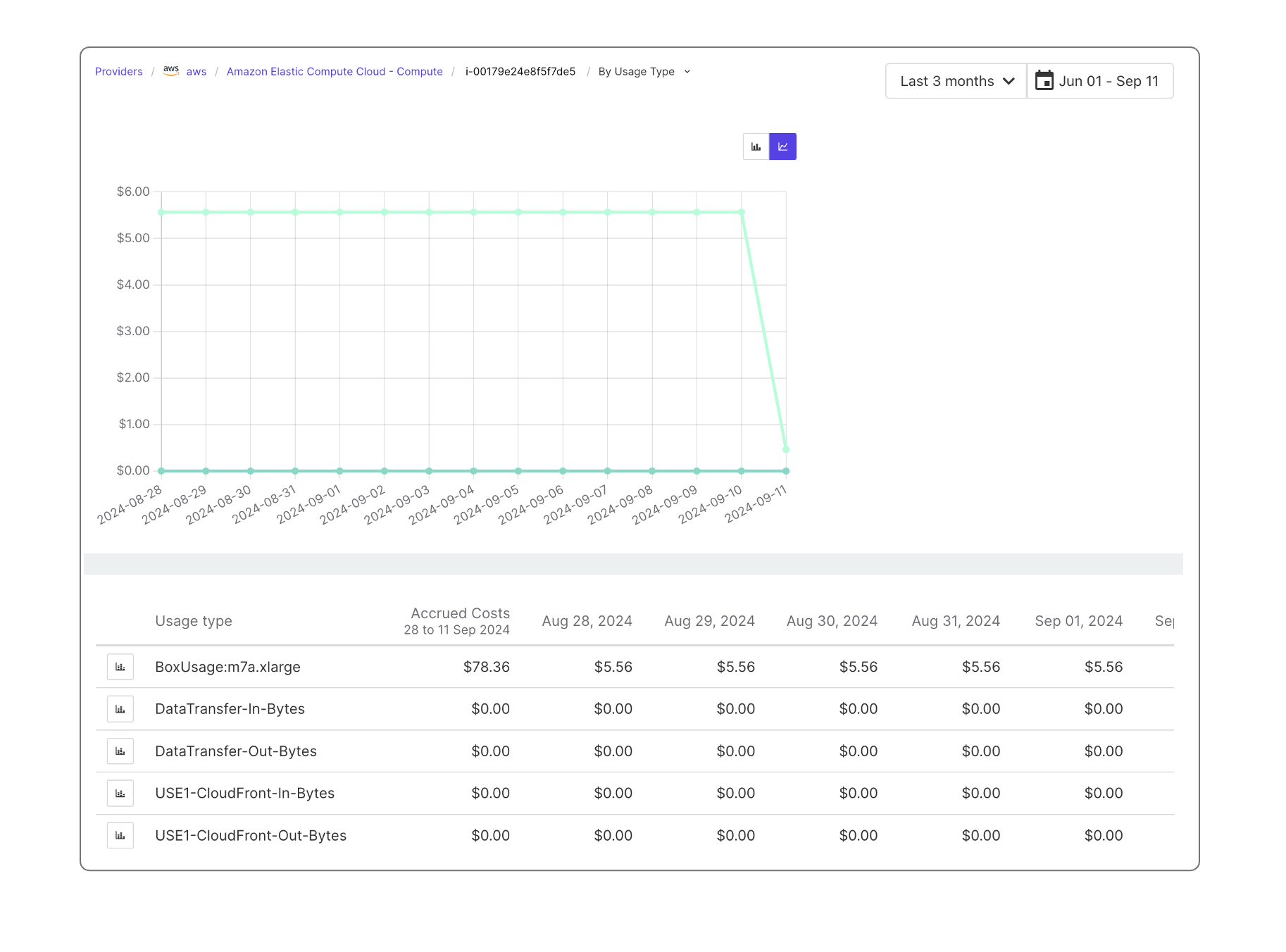Image resolution: width=1286 pixels, height=952 pixels.
Task: Click the Aug 28, 2024 column header
Action: [x=587, y=621]
